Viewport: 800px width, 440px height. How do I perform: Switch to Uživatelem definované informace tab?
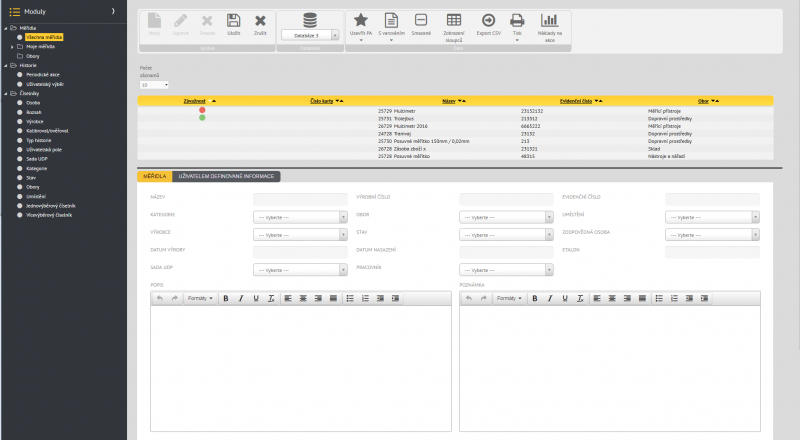point(226,176)
